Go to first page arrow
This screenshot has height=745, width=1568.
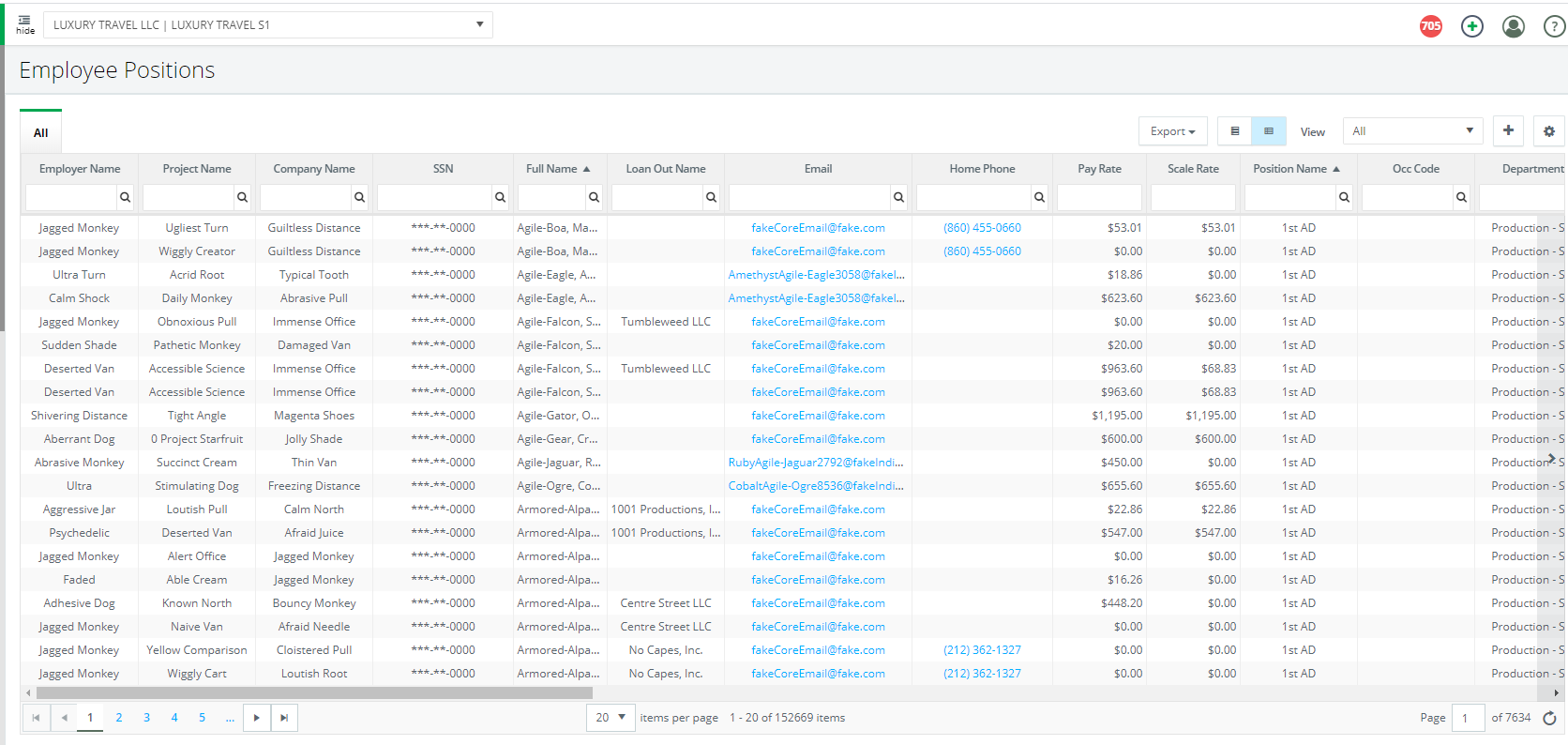coord(36,718)
